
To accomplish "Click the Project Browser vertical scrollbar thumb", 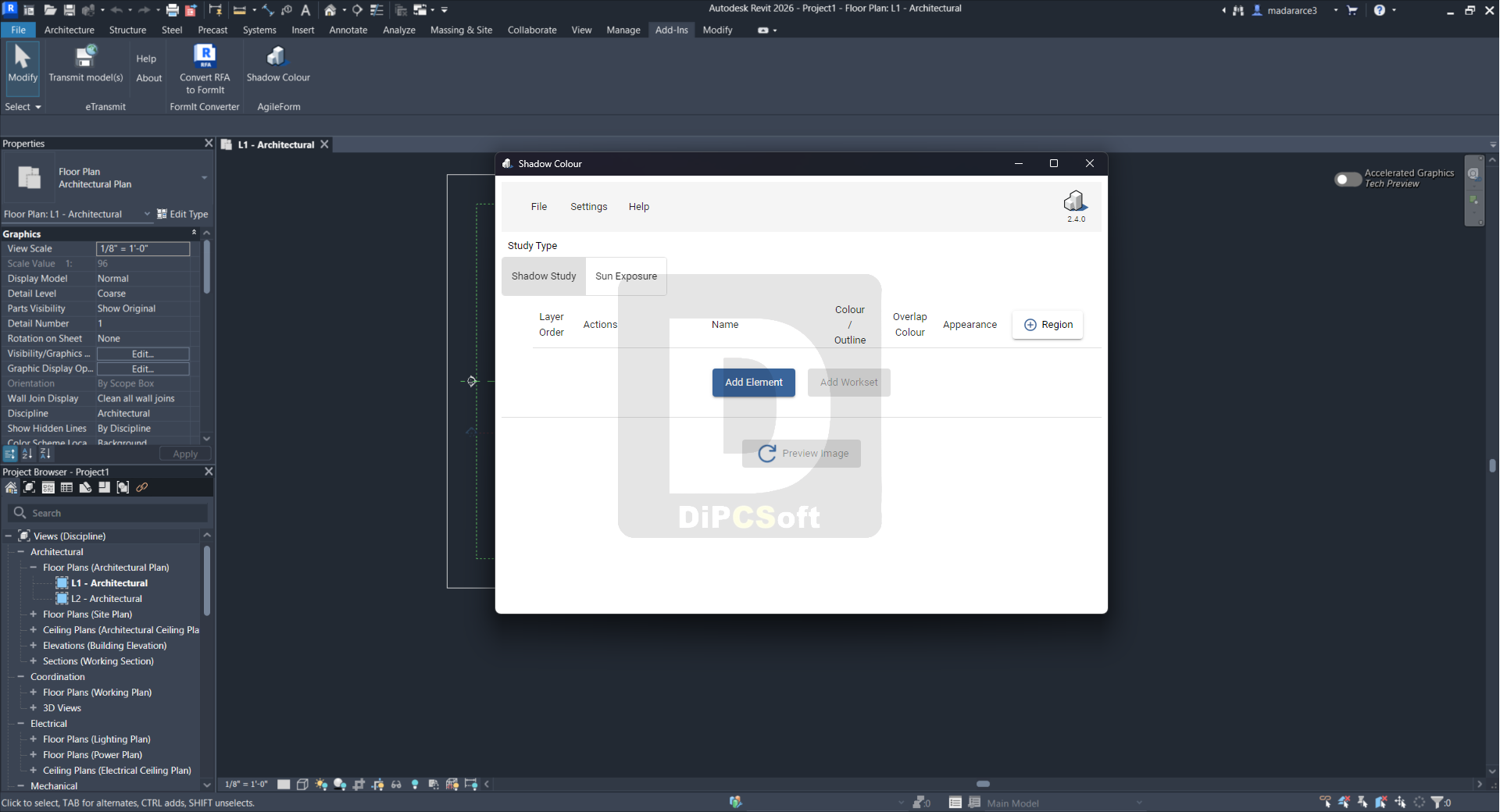I will tap(207, 581).
